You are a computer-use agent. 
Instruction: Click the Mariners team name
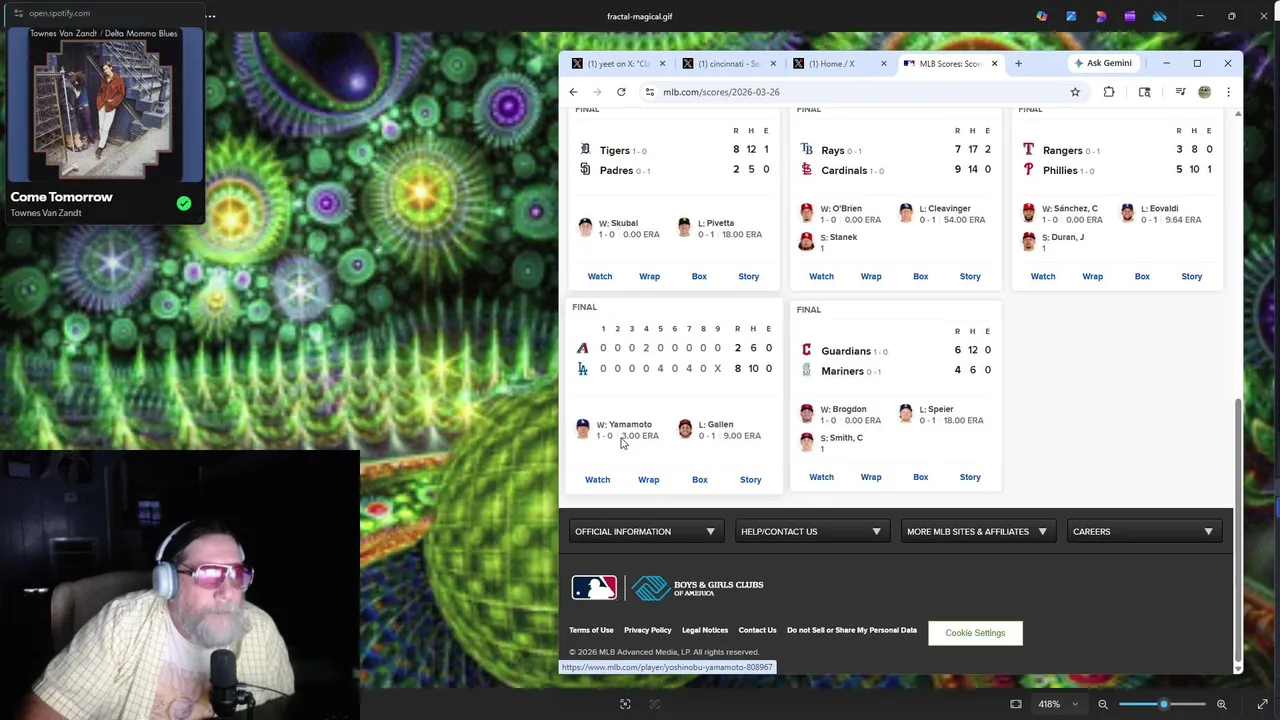(842, 371)
